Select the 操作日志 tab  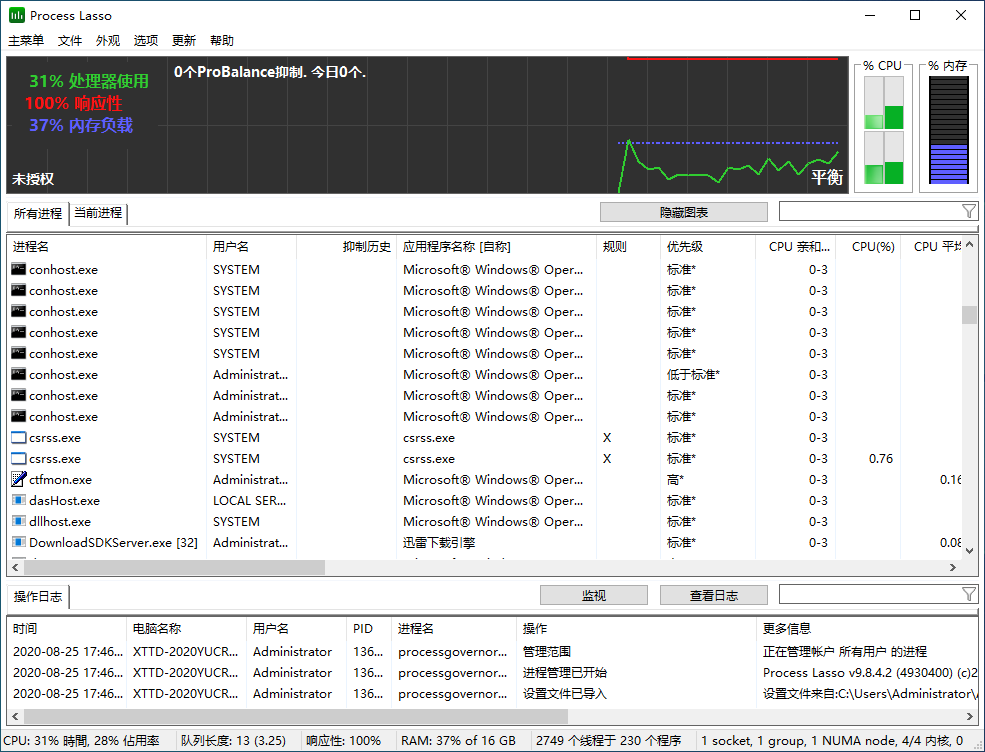tap(38, 597)
